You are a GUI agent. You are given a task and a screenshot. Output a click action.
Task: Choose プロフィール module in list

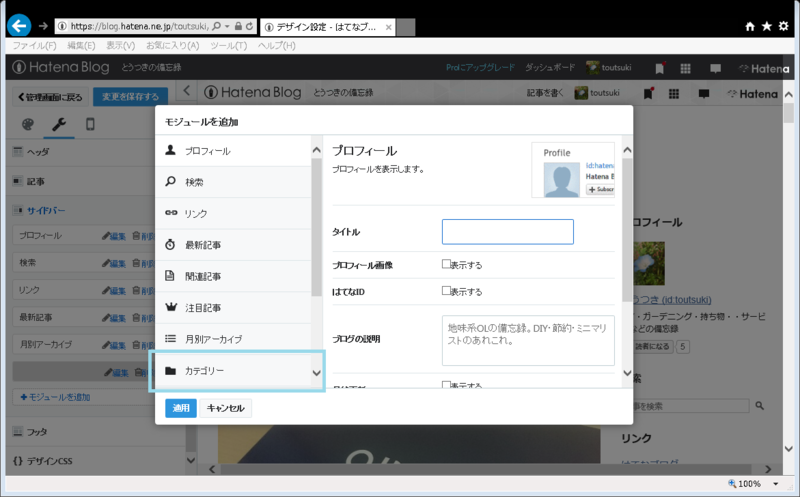click(233, 151)
